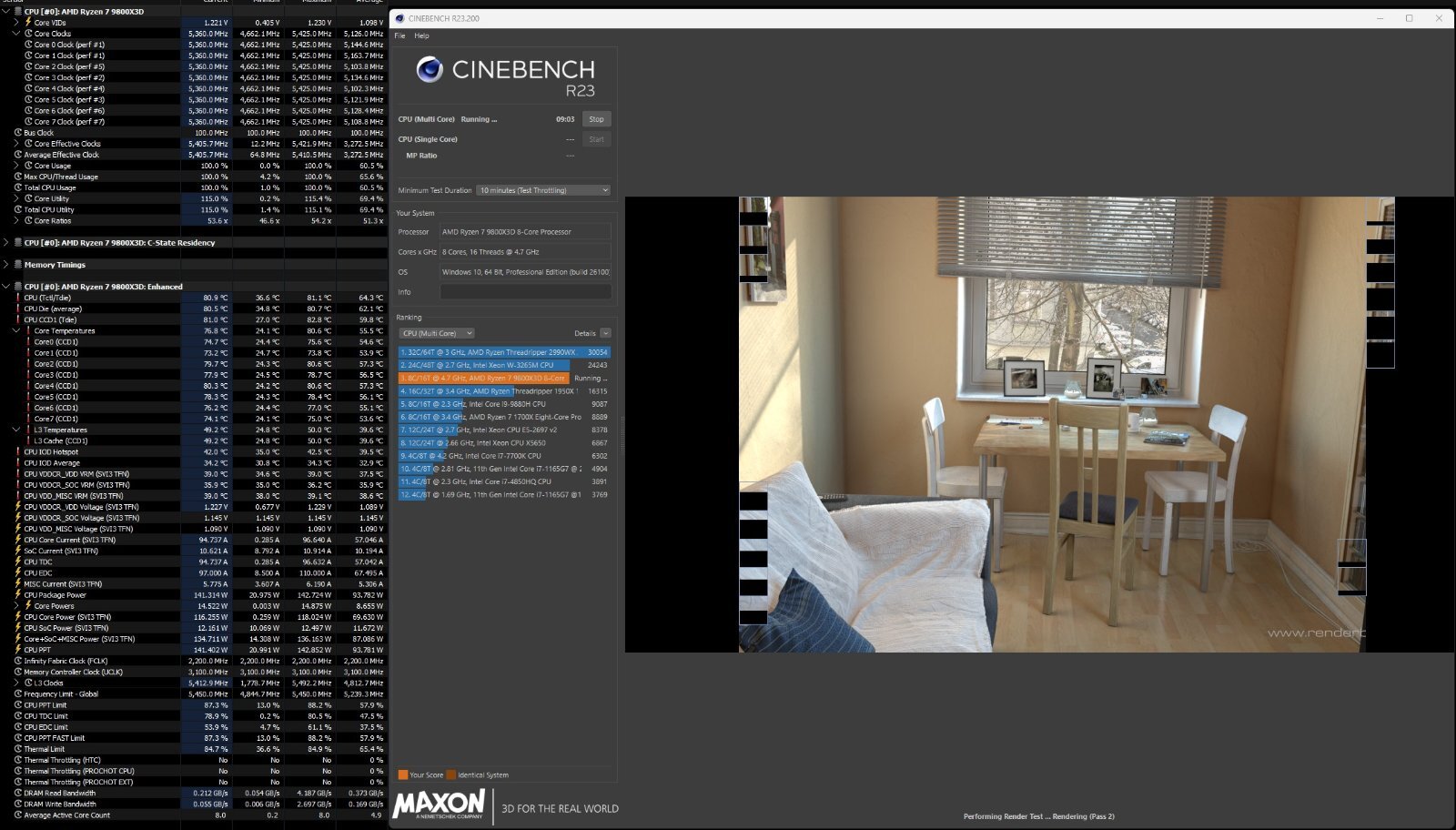Expand the C-State Residency group
This screenshot has height=830, width=1456.
[6, 243]
